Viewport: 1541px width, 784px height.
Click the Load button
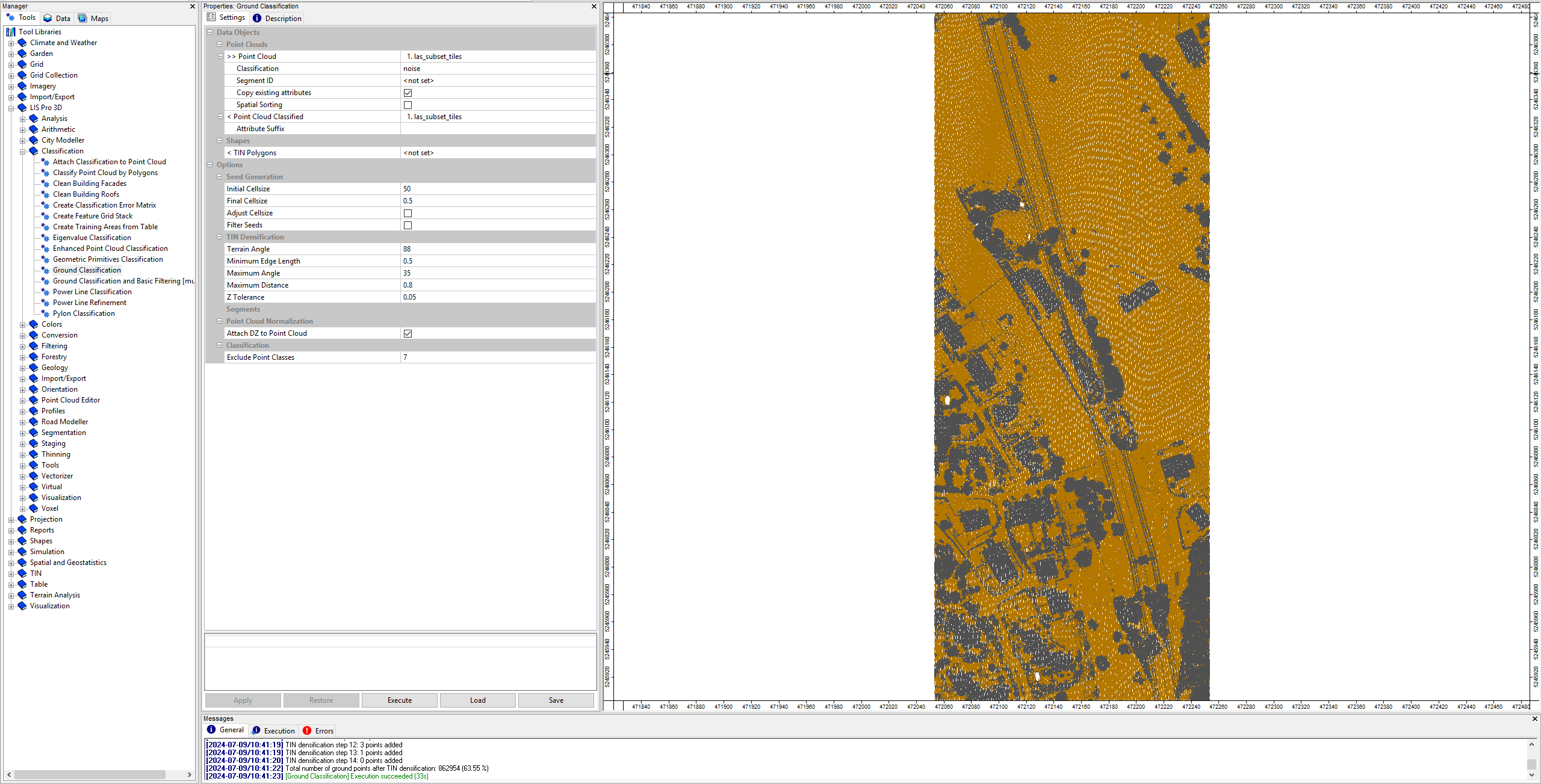(x=478, y=700)
